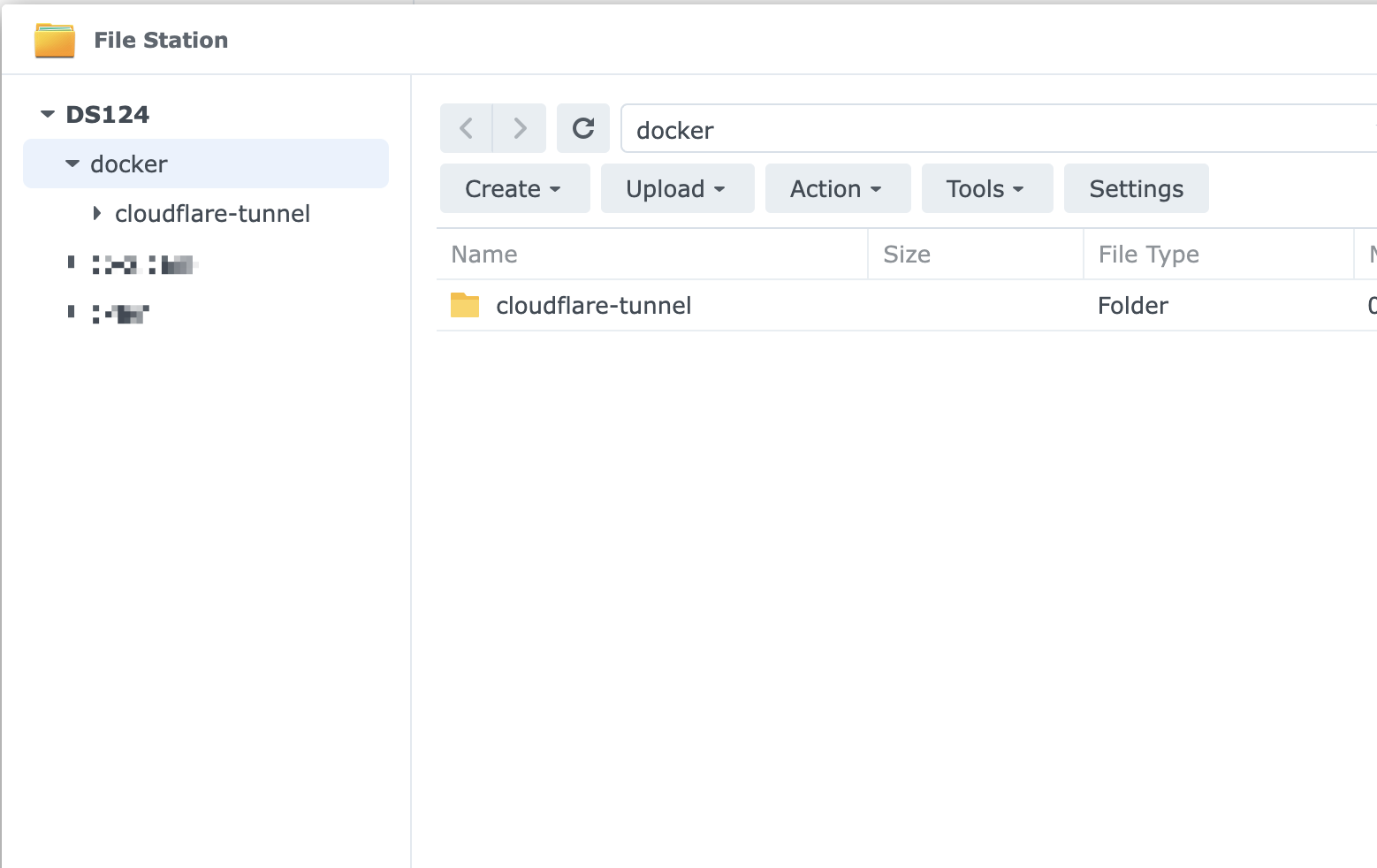Click the File Station title text

(x=161, y=40)
